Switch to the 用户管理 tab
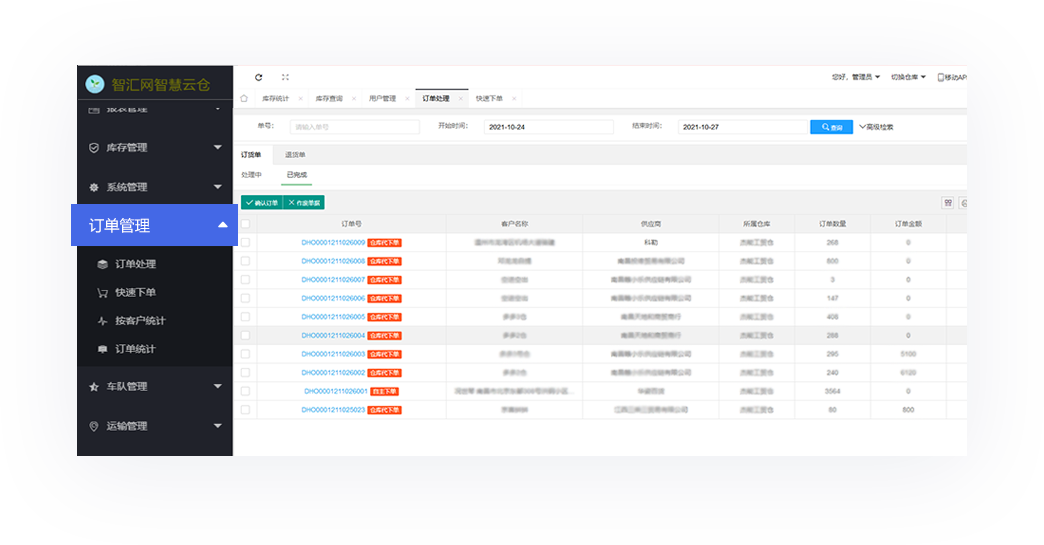 (382, 98)
